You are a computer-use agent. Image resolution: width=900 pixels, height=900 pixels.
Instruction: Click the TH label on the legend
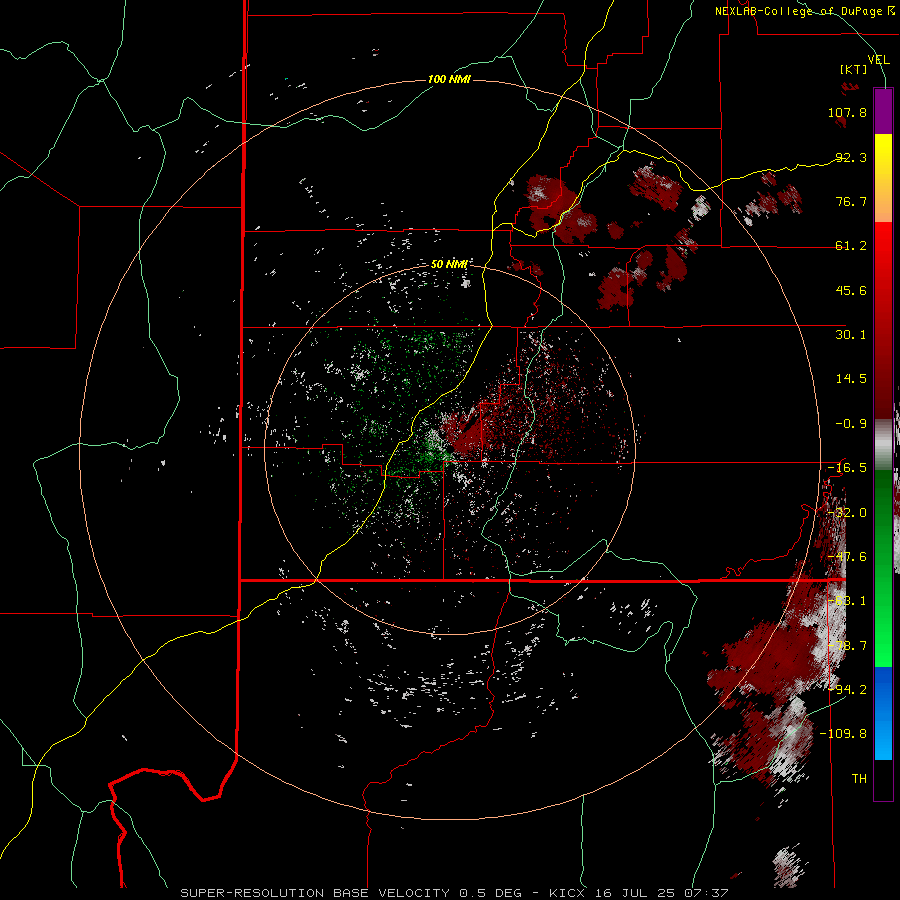point(859,778)
